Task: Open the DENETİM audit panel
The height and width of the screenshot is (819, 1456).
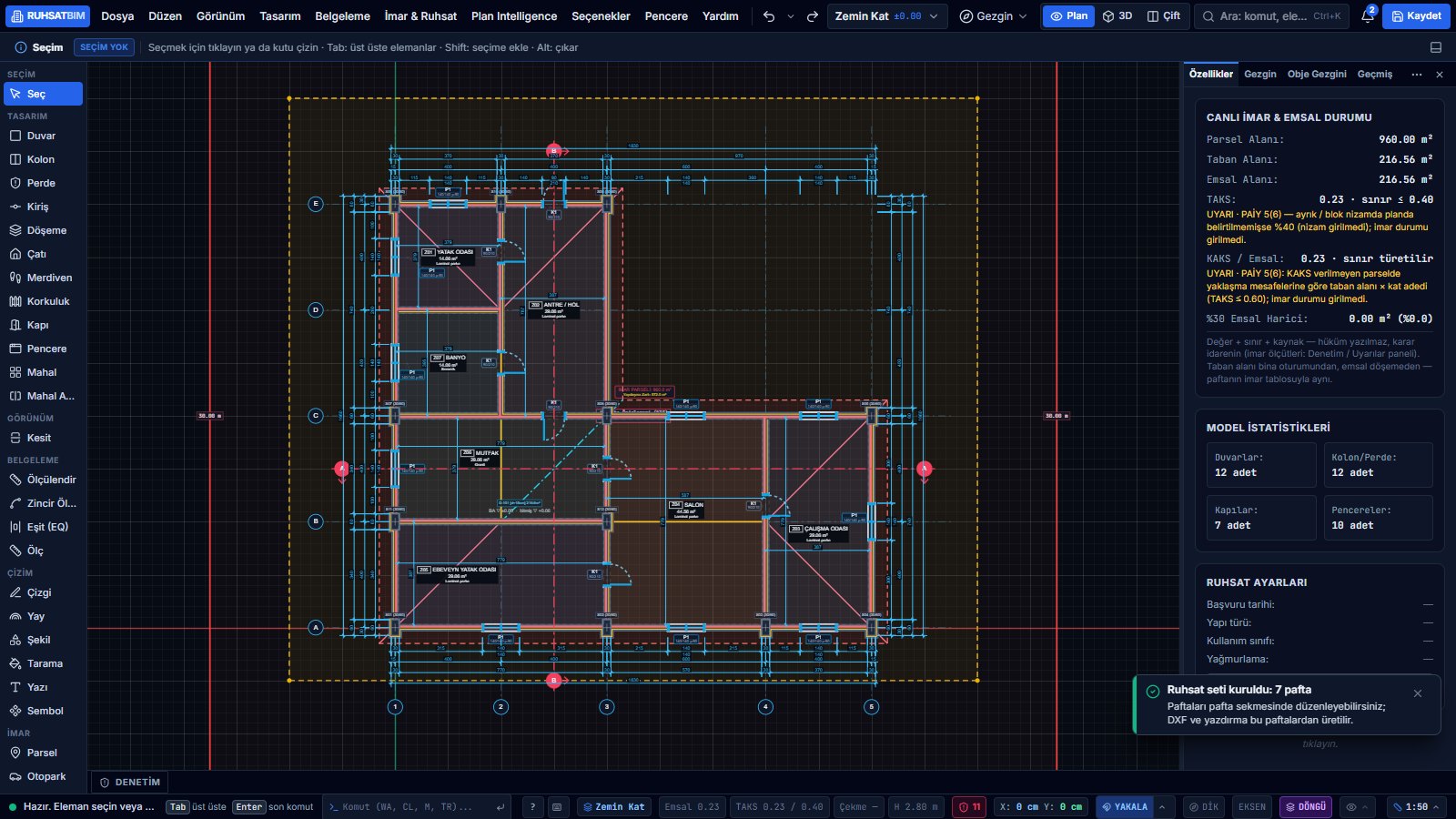Action: click(129, 783)
